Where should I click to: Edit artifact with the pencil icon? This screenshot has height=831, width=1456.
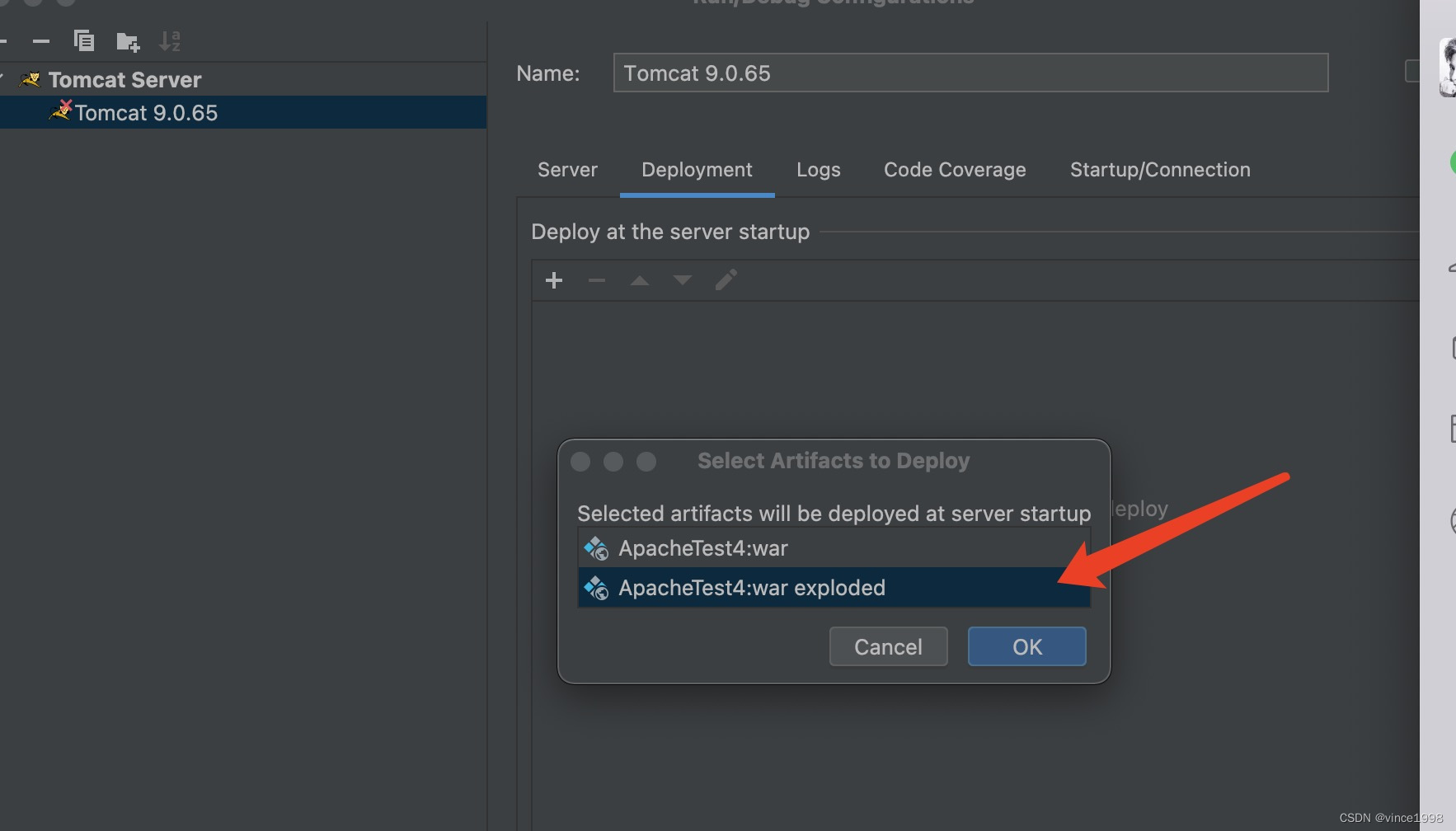pyautogui.click(x=726, y=280)
